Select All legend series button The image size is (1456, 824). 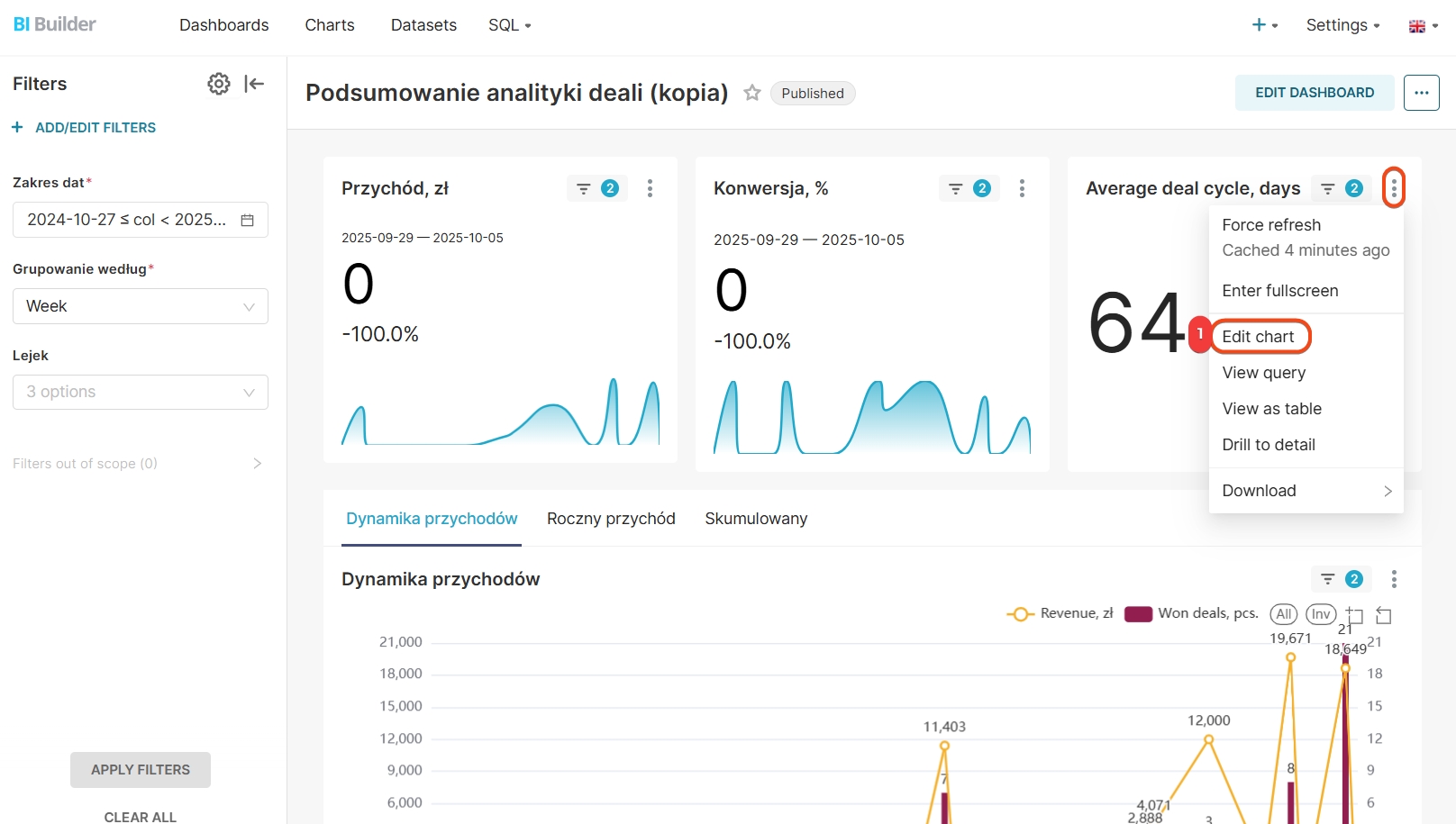[x=1283, y=614]
